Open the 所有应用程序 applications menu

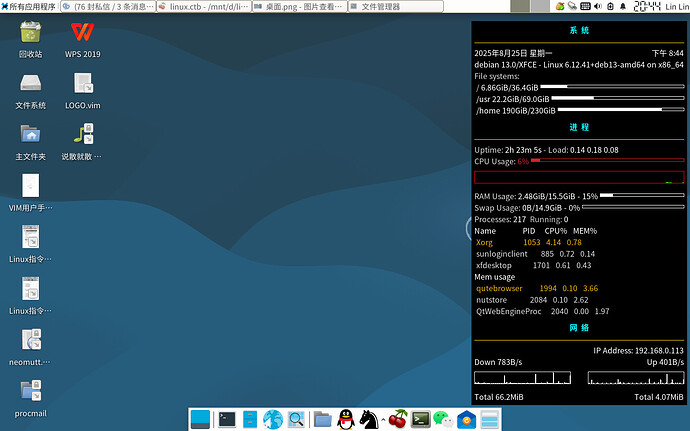(28, 7)
